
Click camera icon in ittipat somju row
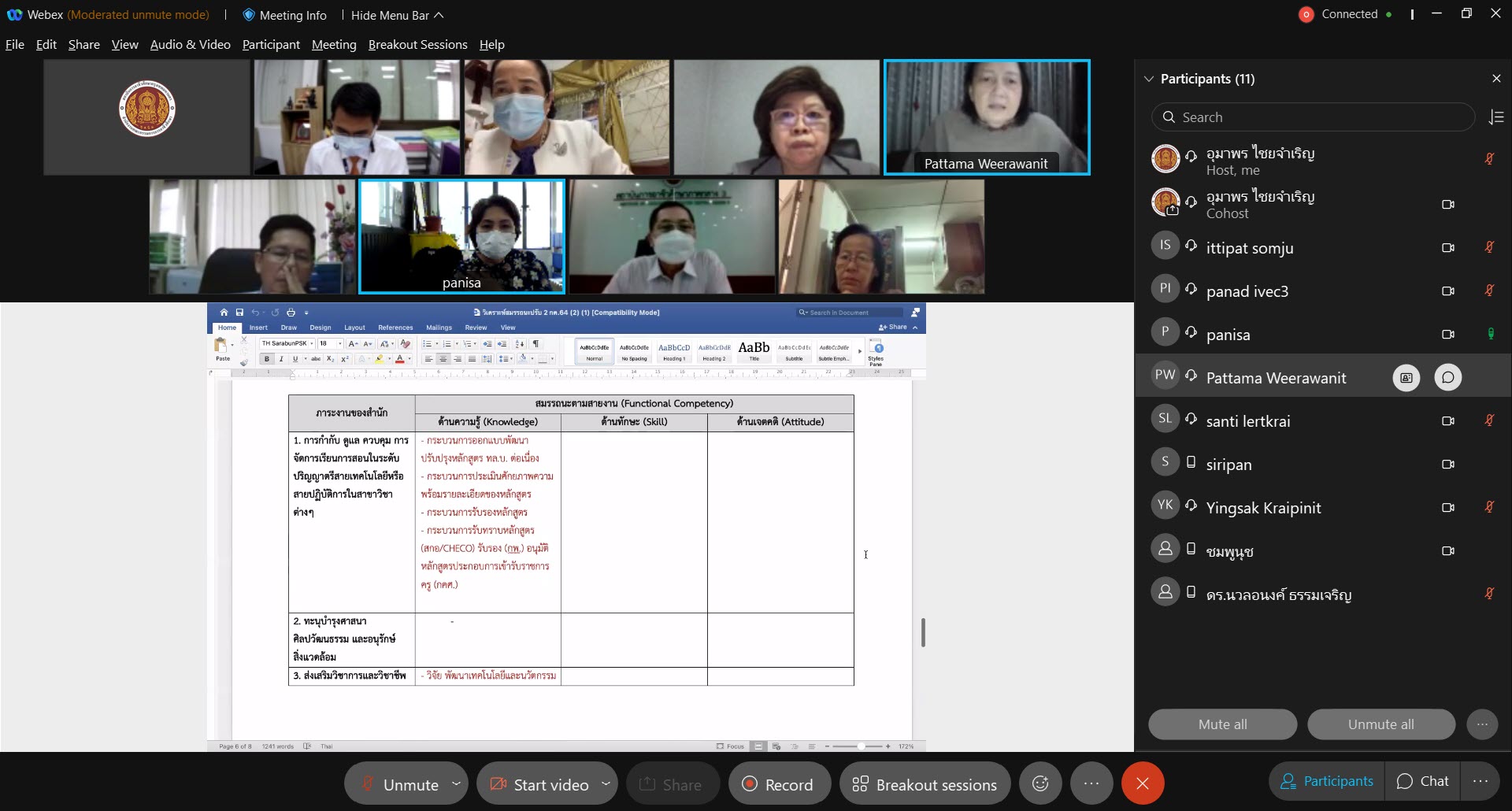(1447, 248)
